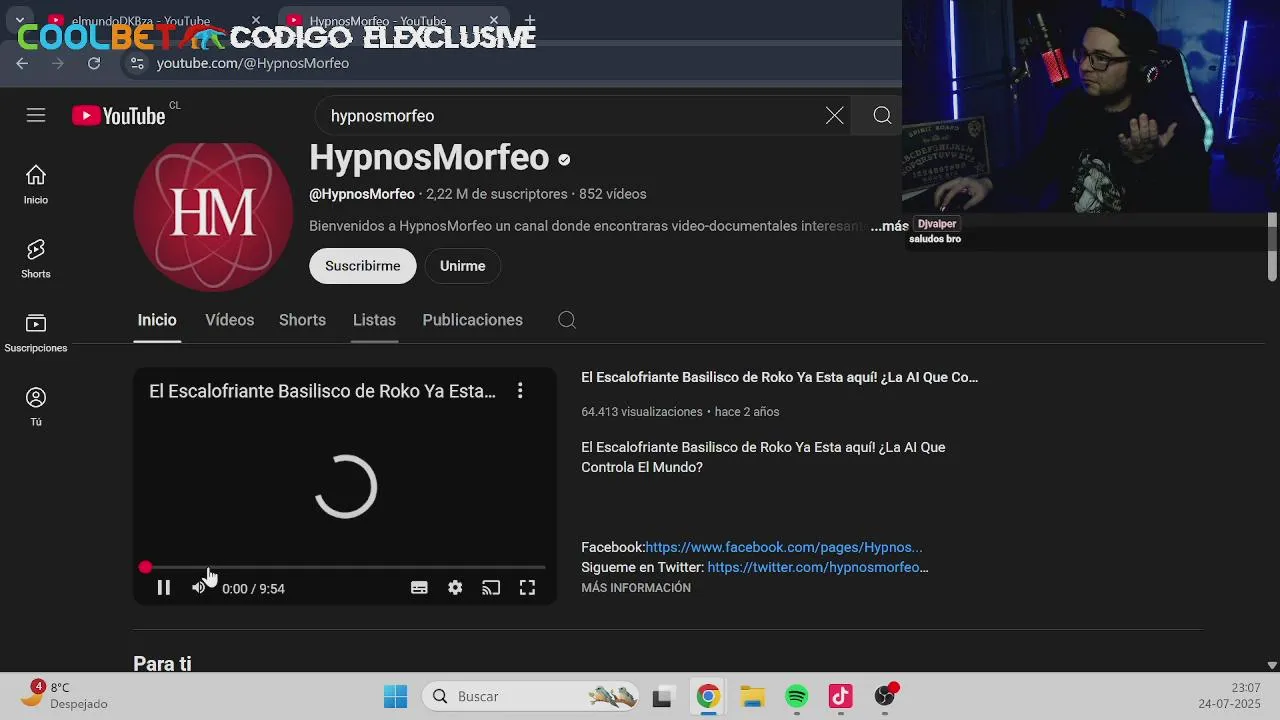The height and width of the screenshot is (720, 1280).
Task: Search within the channel using magnifier icon
Action: pyautogui.click(x=567, y=320)
